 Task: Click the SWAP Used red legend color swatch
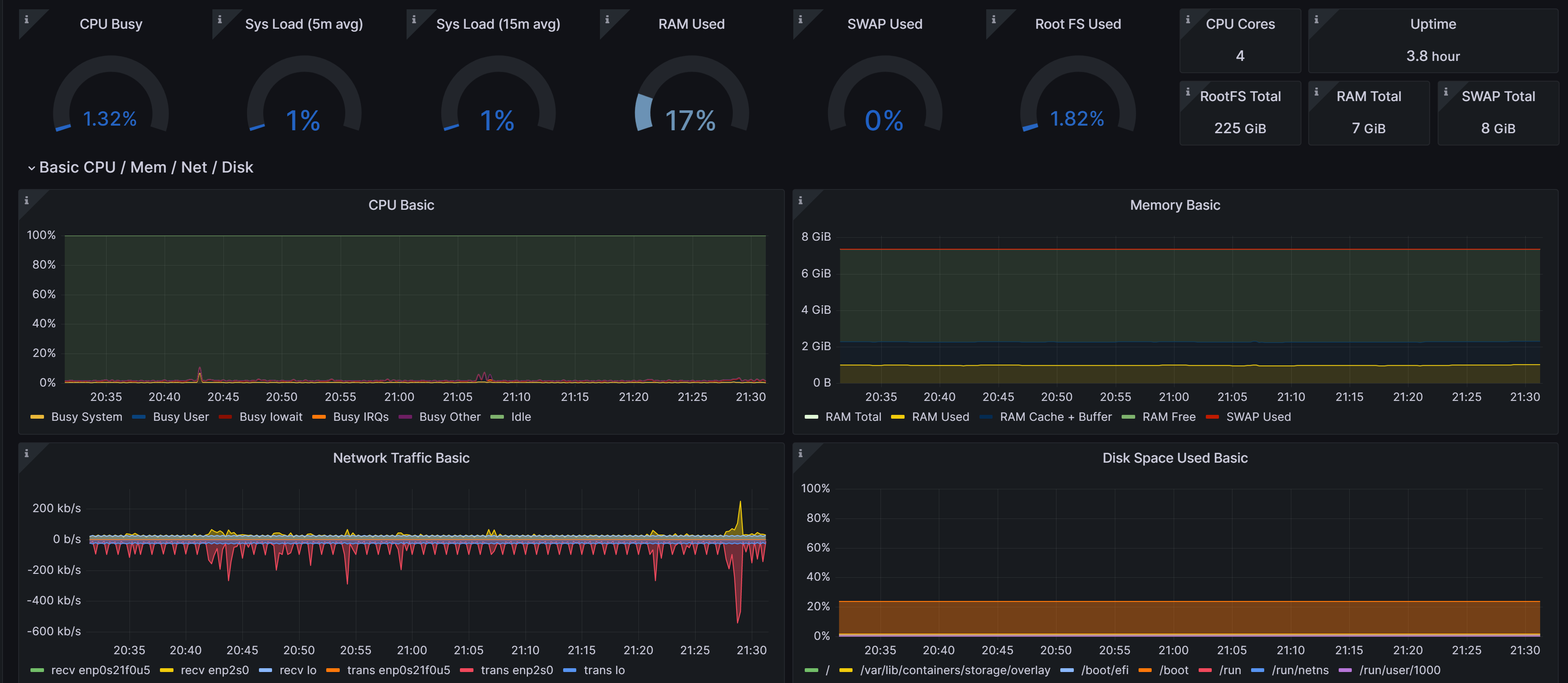[1212, 417]
